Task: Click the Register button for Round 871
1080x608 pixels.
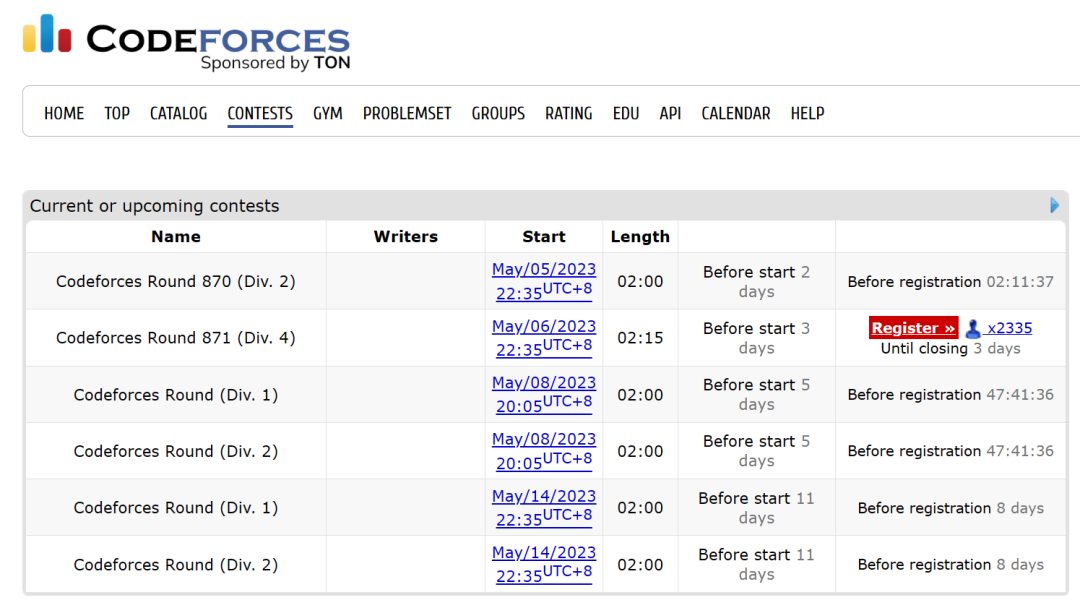Action: pyautogui.click(x=913, y=328)
